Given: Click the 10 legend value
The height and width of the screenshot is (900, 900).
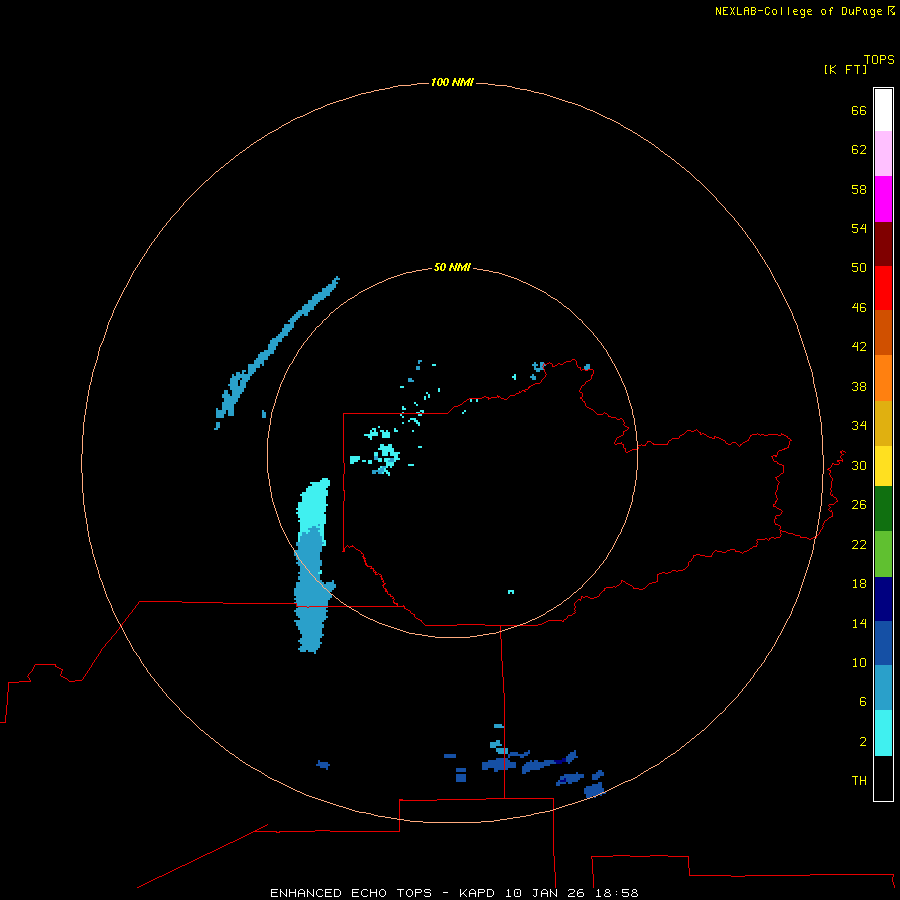Looking at the screenshot, I should [859, 662].
